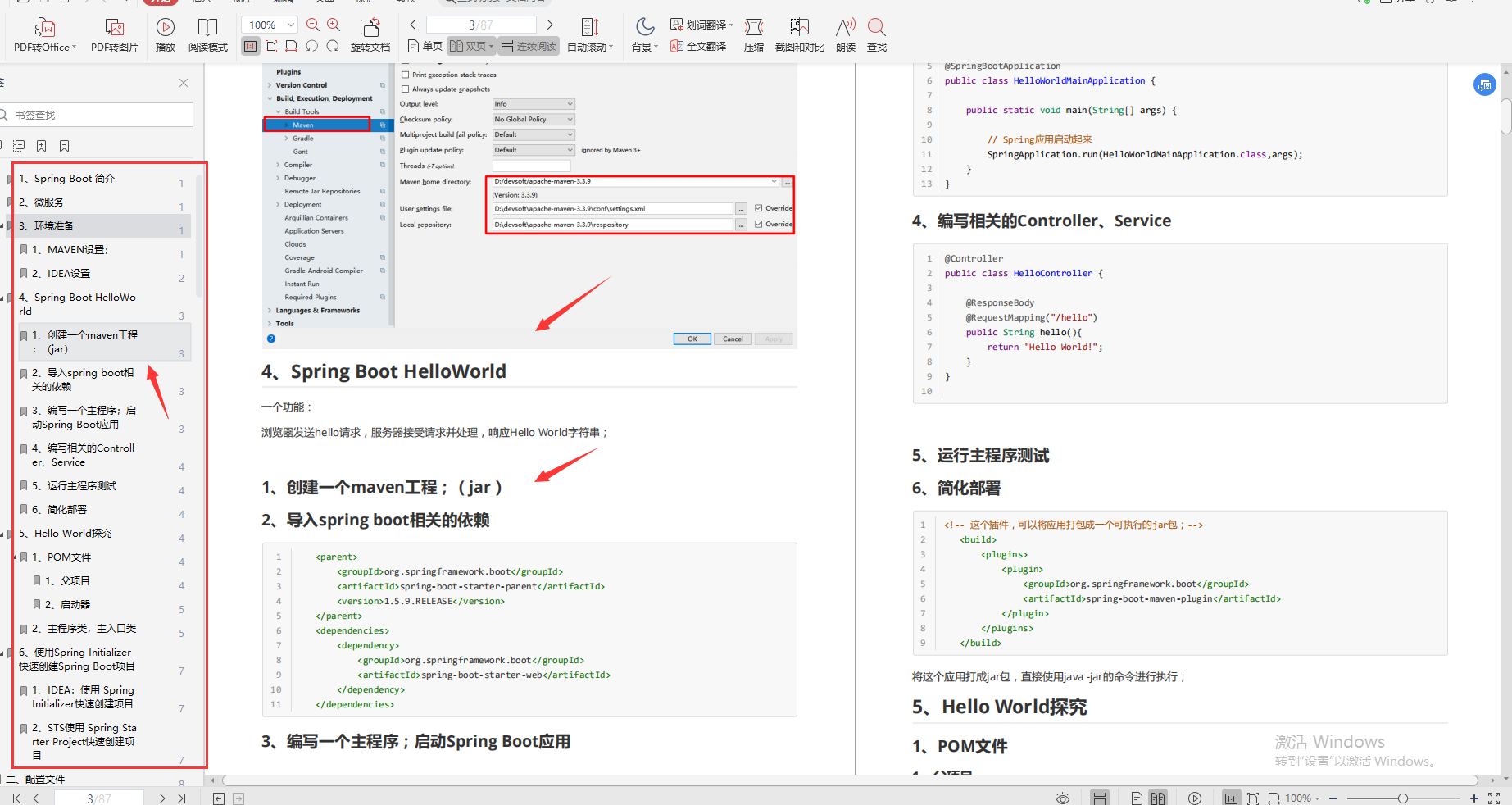Click the horizontal scrollbar below document
Image resolution: width=1512 pixels, height=805 pixels.
[x=850, y=780]
